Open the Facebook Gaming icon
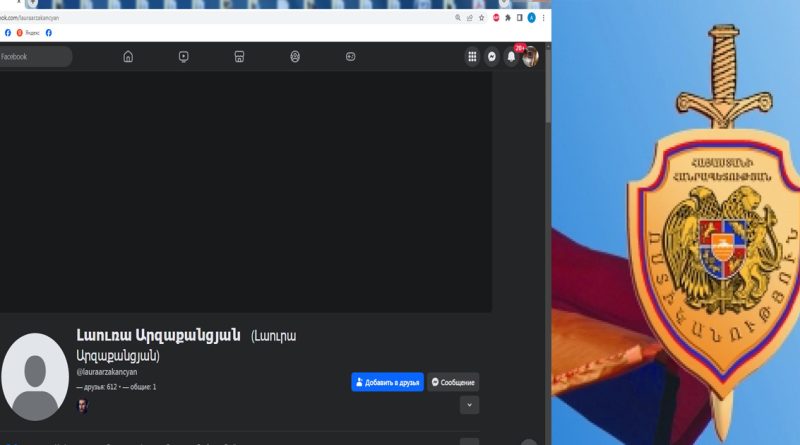The width and height of the screenshot is (800, 445). 350,57
